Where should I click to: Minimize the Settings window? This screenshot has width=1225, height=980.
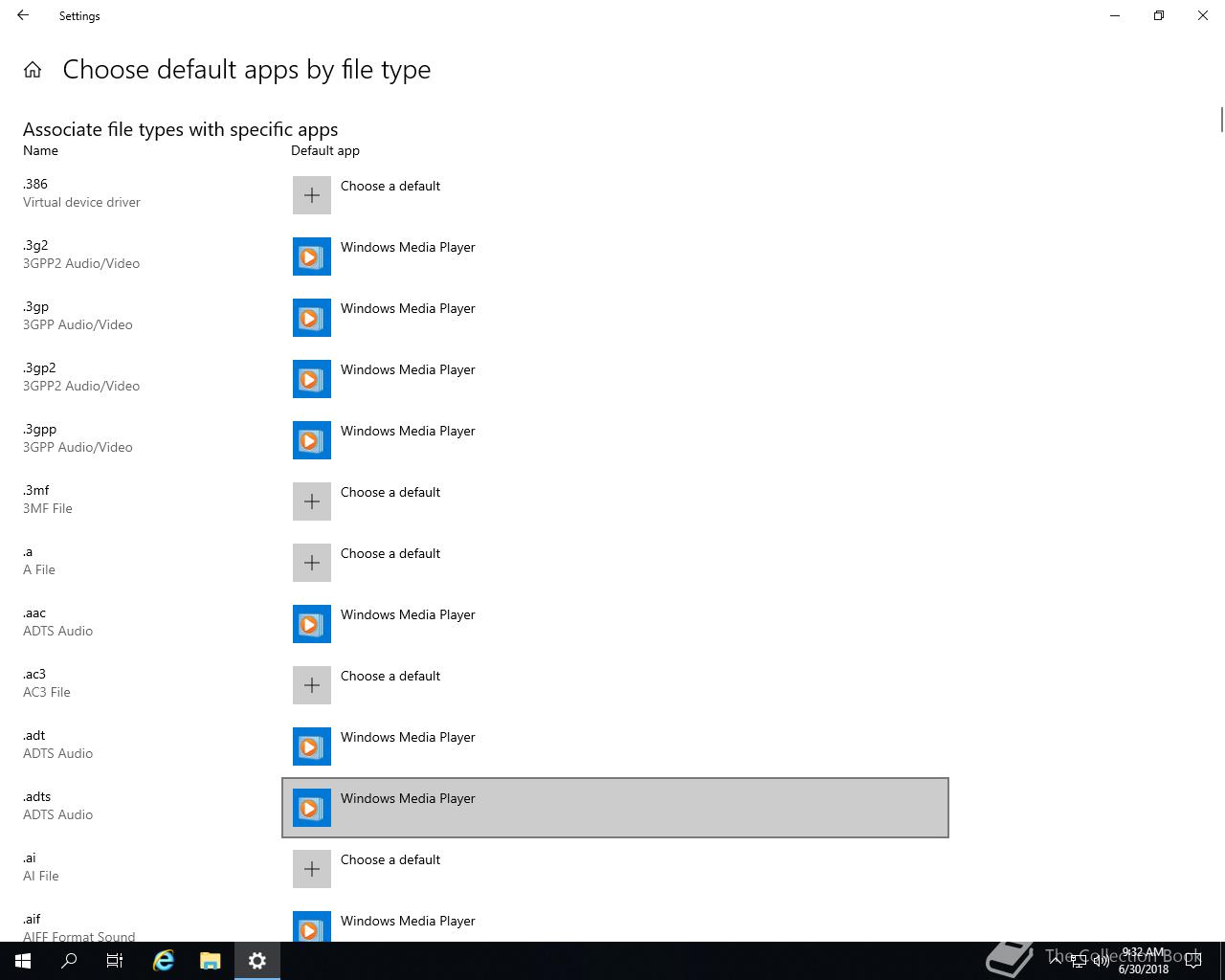(x=1115, y=15)
